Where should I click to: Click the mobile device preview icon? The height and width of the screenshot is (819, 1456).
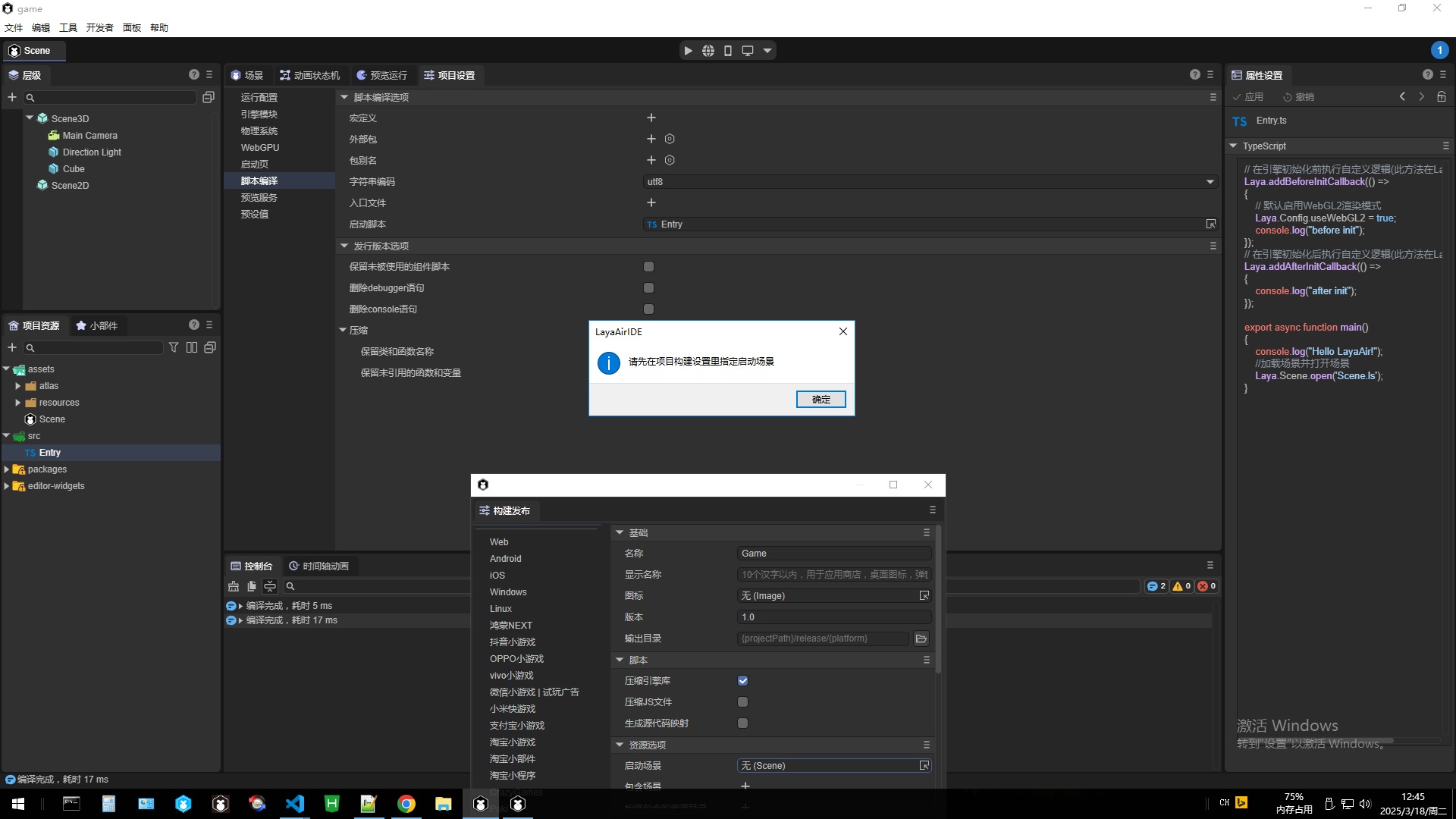[x=727, y=51]
